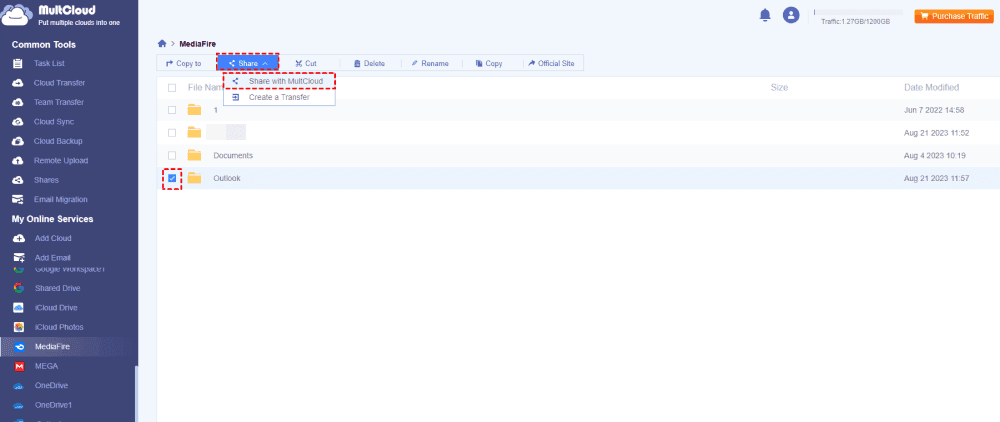Open Official Site link in toolbar
Screen dimensions: 1000x422
(552, 64)
